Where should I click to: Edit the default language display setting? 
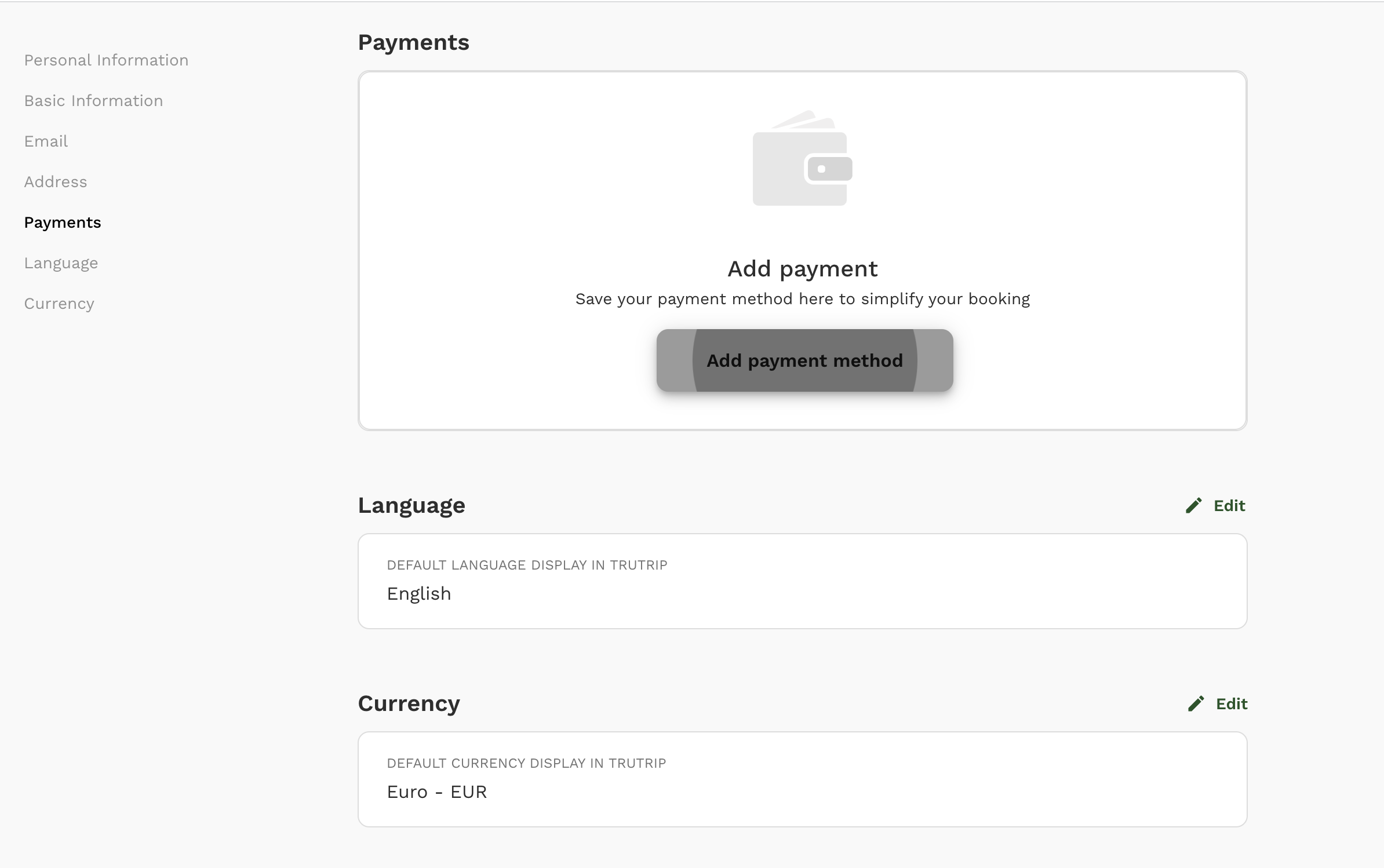point(1215,505)
